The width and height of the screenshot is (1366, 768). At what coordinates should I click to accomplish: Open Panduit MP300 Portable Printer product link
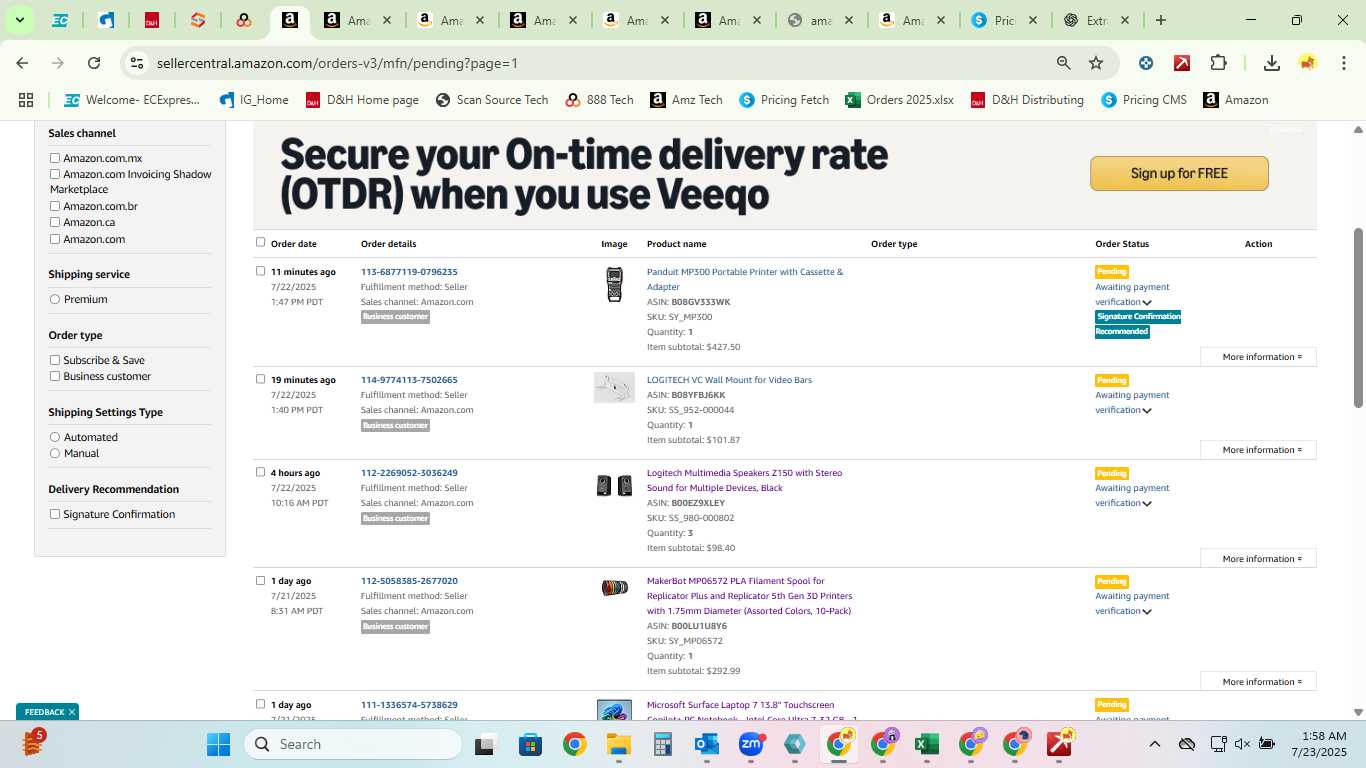(x=745, y=279)
